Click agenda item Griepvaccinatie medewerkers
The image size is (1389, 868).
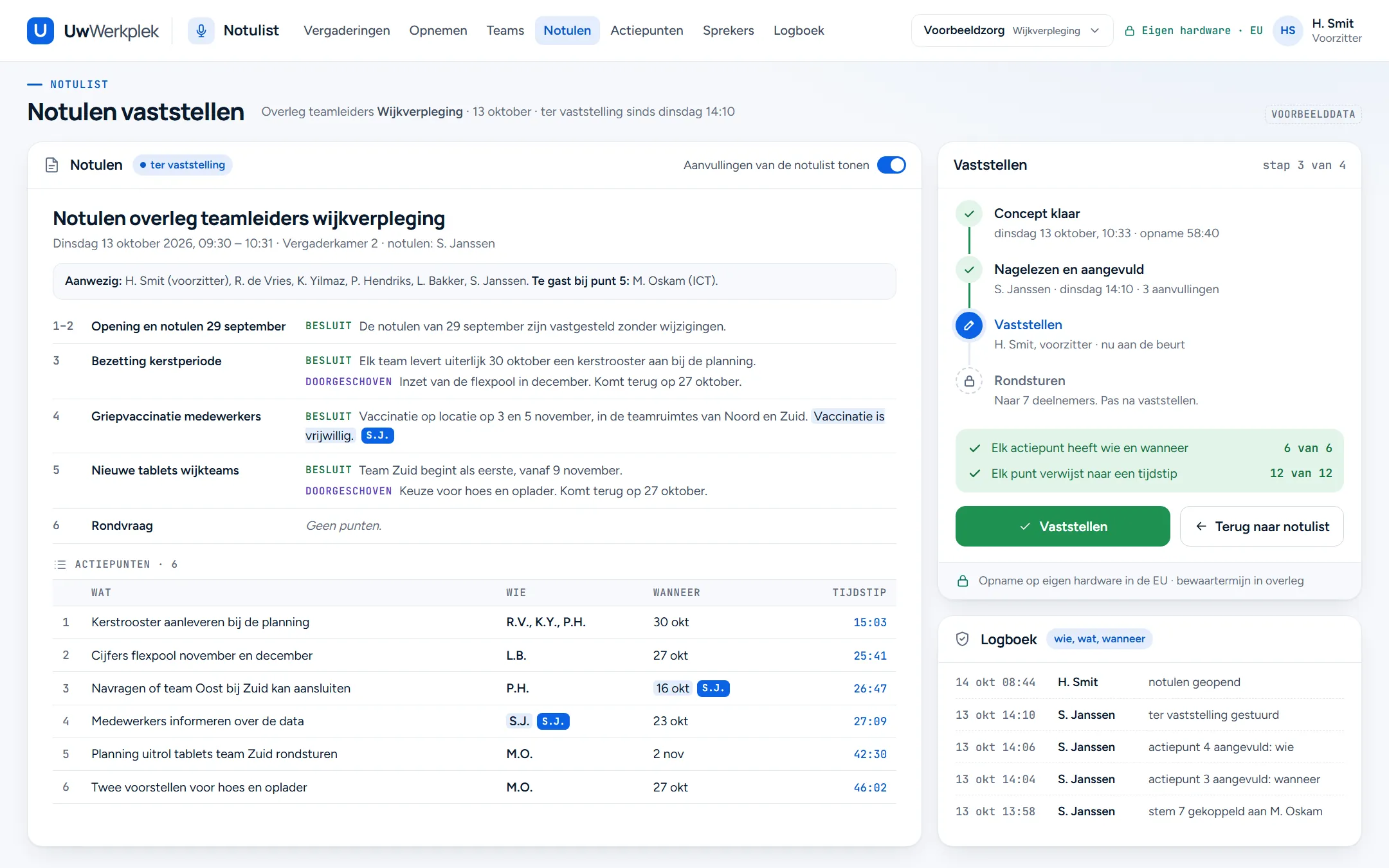(x=176, y=417)
